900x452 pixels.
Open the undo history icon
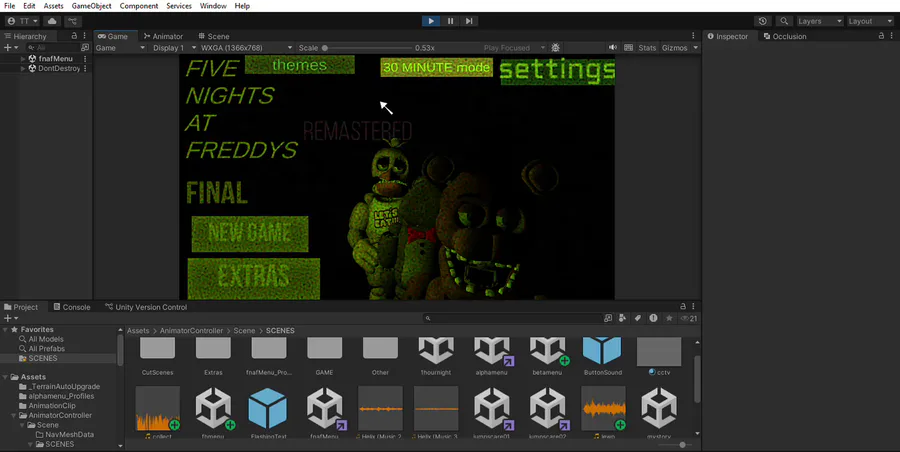pyautogui.click(x=762, y=21)
